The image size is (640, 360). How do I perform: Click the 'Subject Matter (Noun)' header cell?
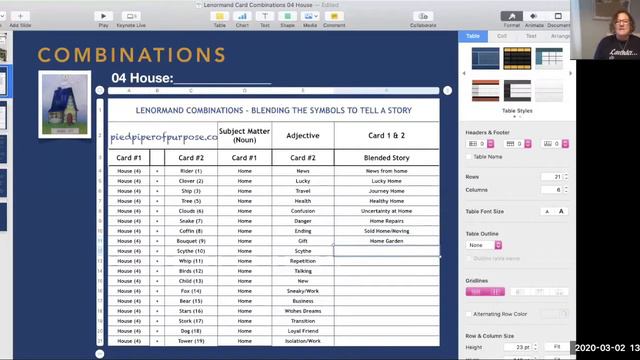244,136
